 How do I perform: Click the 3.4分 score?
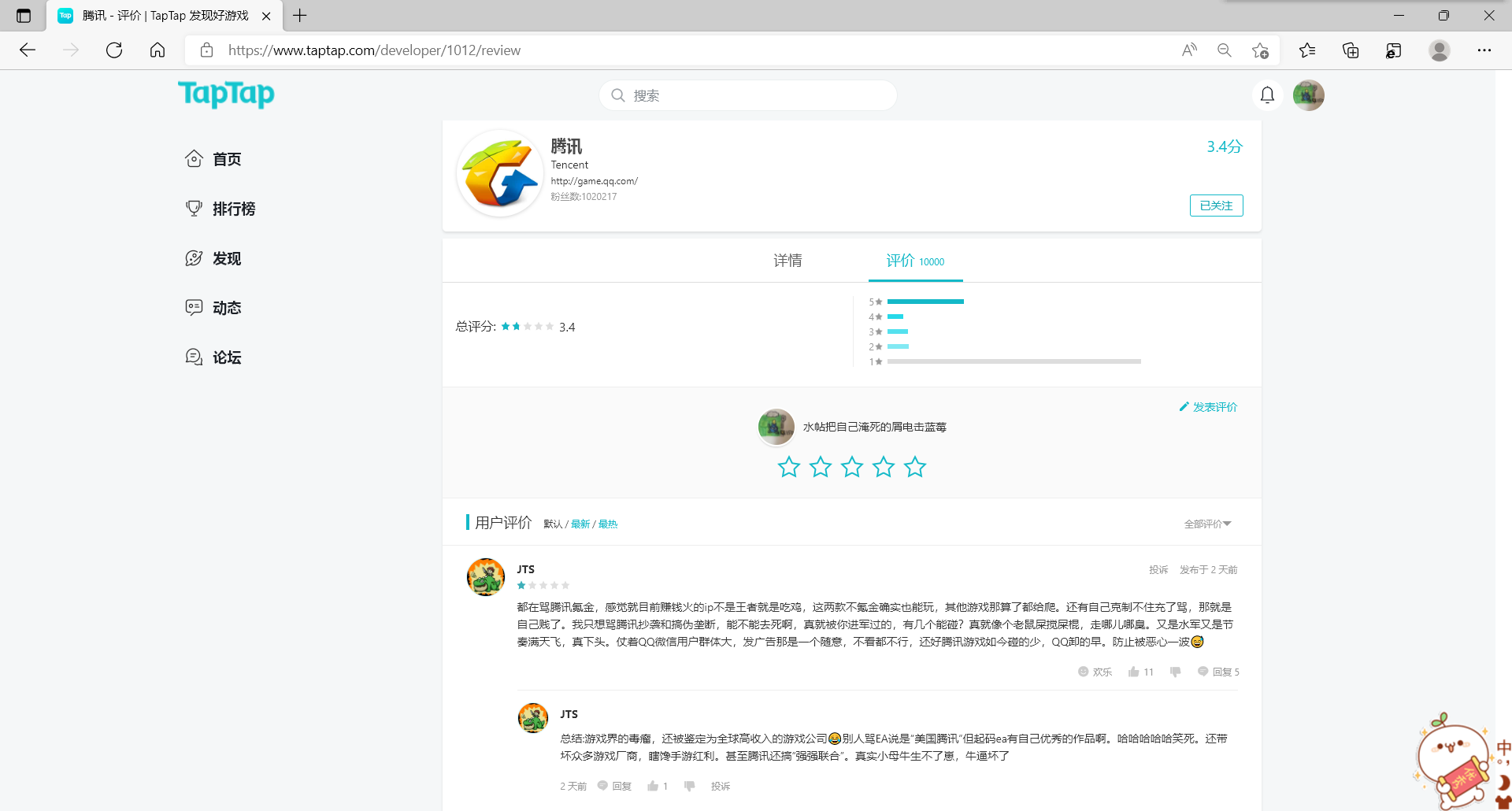click(1225, 146)
